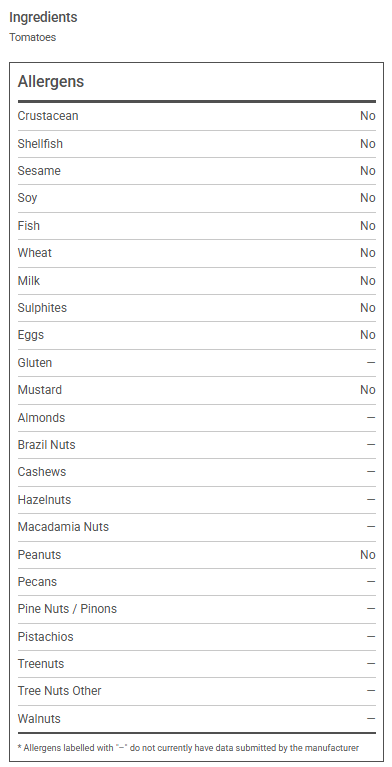Select the Soy allergen label
Viewport: 392px width, 767px height.
point(27,198)
